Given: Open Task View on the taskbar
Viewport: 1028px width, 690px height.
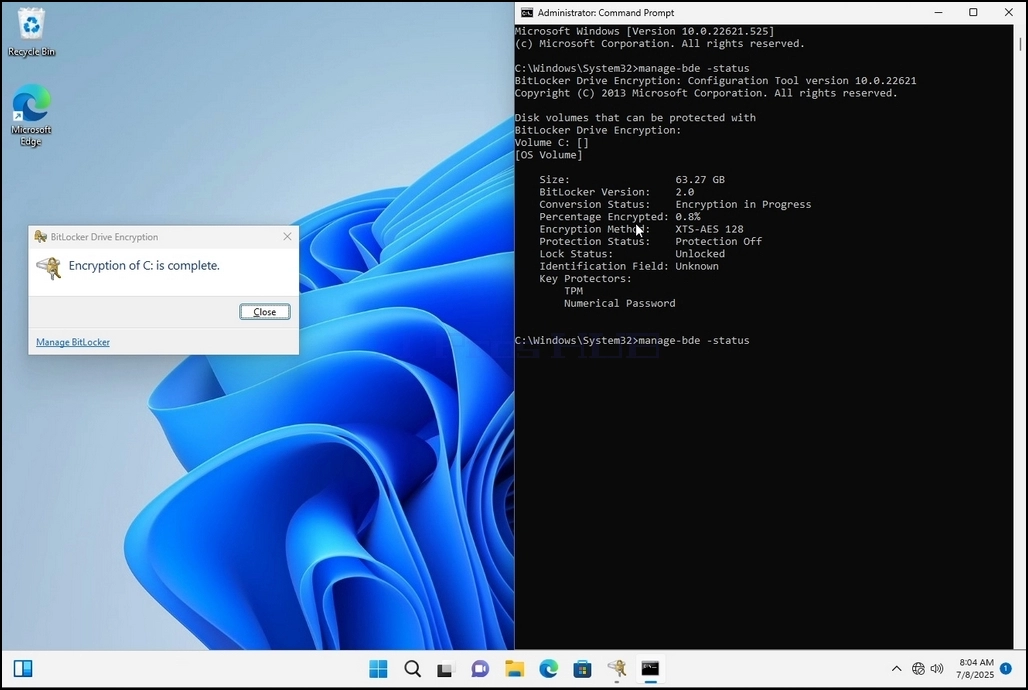Looking at the screenshot, I should 446,668.
